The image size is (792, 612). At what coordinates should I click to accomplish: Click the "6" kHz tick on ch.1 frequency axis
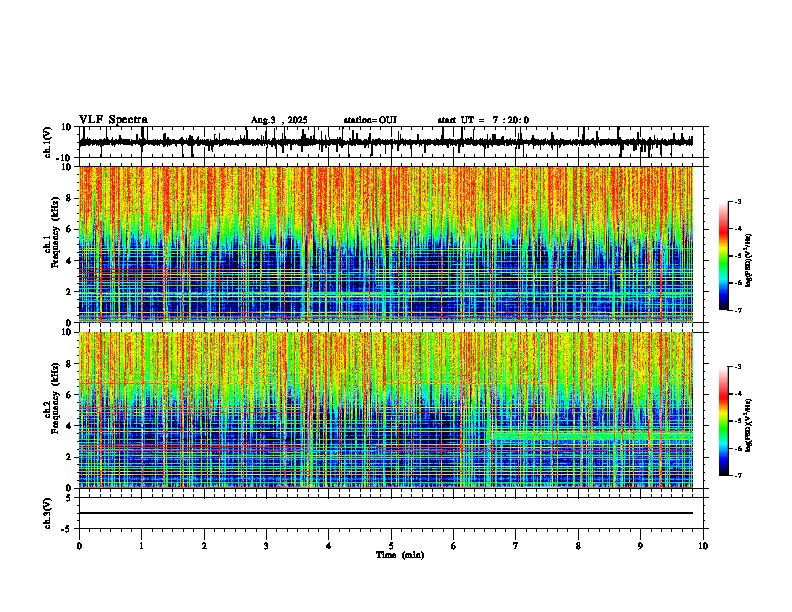pyautogui.click(x=70, y=229)
